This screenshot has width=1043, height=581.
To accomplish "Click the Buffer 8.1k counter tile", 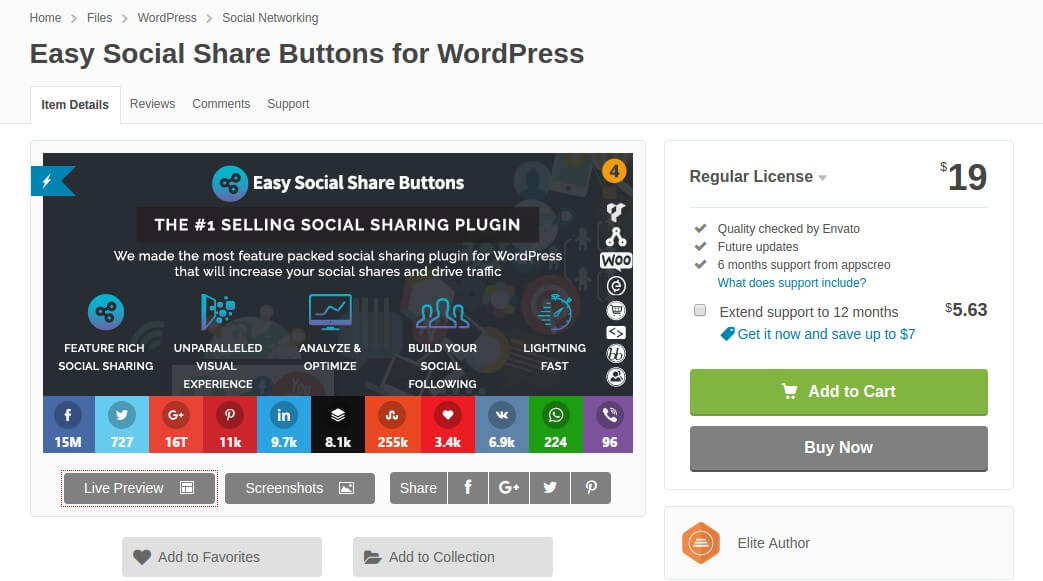I will 338,425.
